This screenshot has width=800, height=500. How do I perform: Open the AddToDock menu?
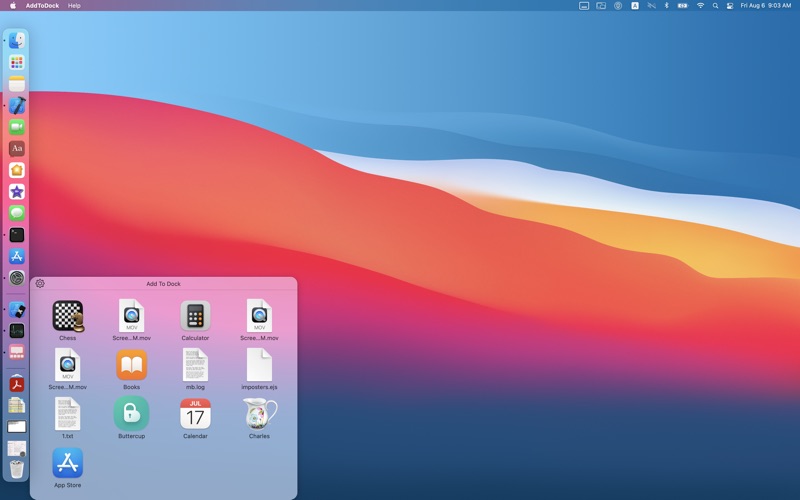(x=42, y=6)
